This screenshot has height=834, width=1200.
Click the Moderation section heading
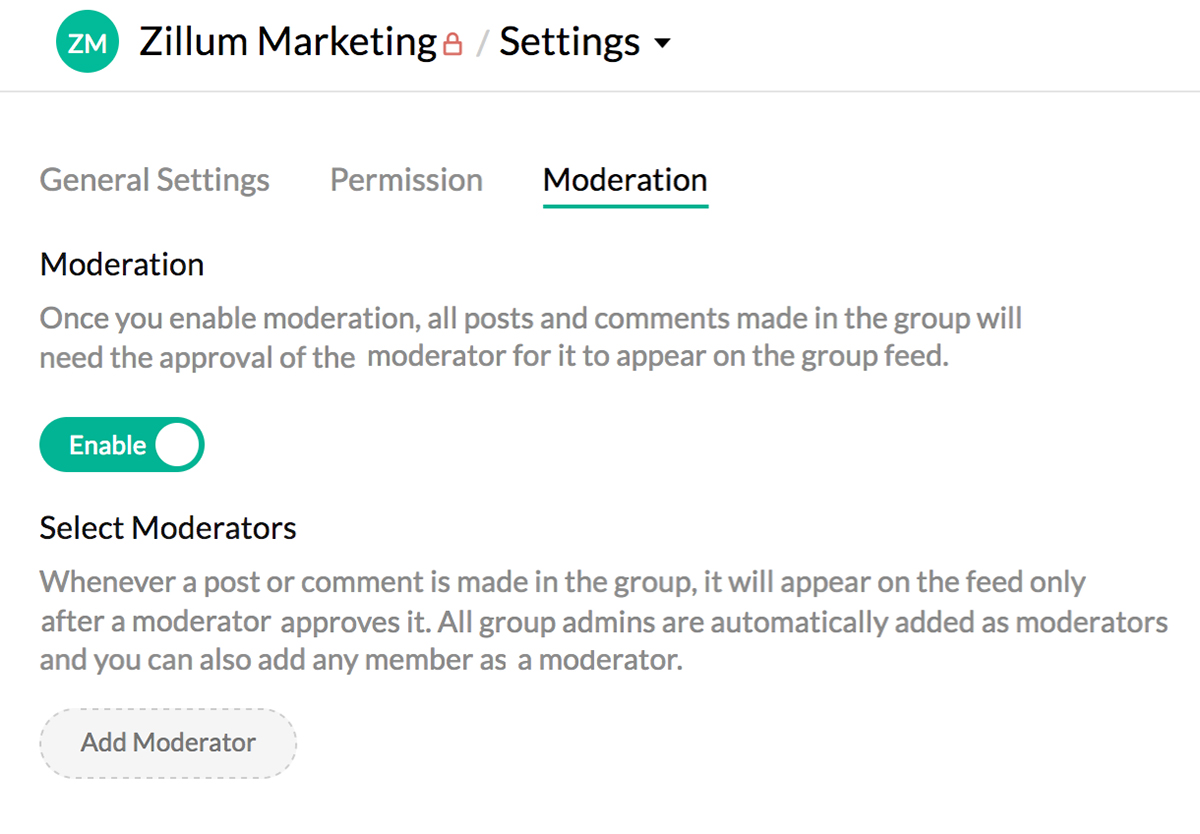[x=122, y=265]
